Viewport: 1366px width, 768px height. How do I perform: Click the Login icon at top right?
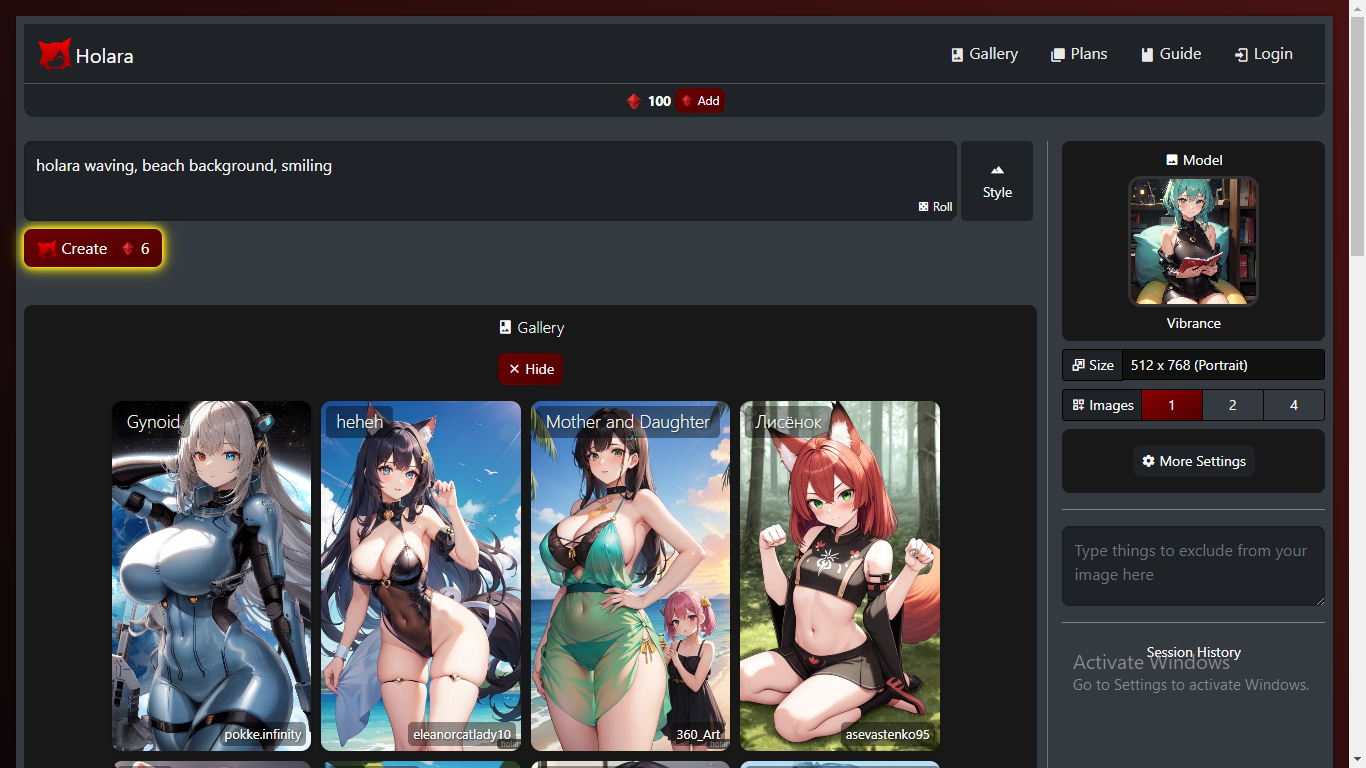(1239, 54)
